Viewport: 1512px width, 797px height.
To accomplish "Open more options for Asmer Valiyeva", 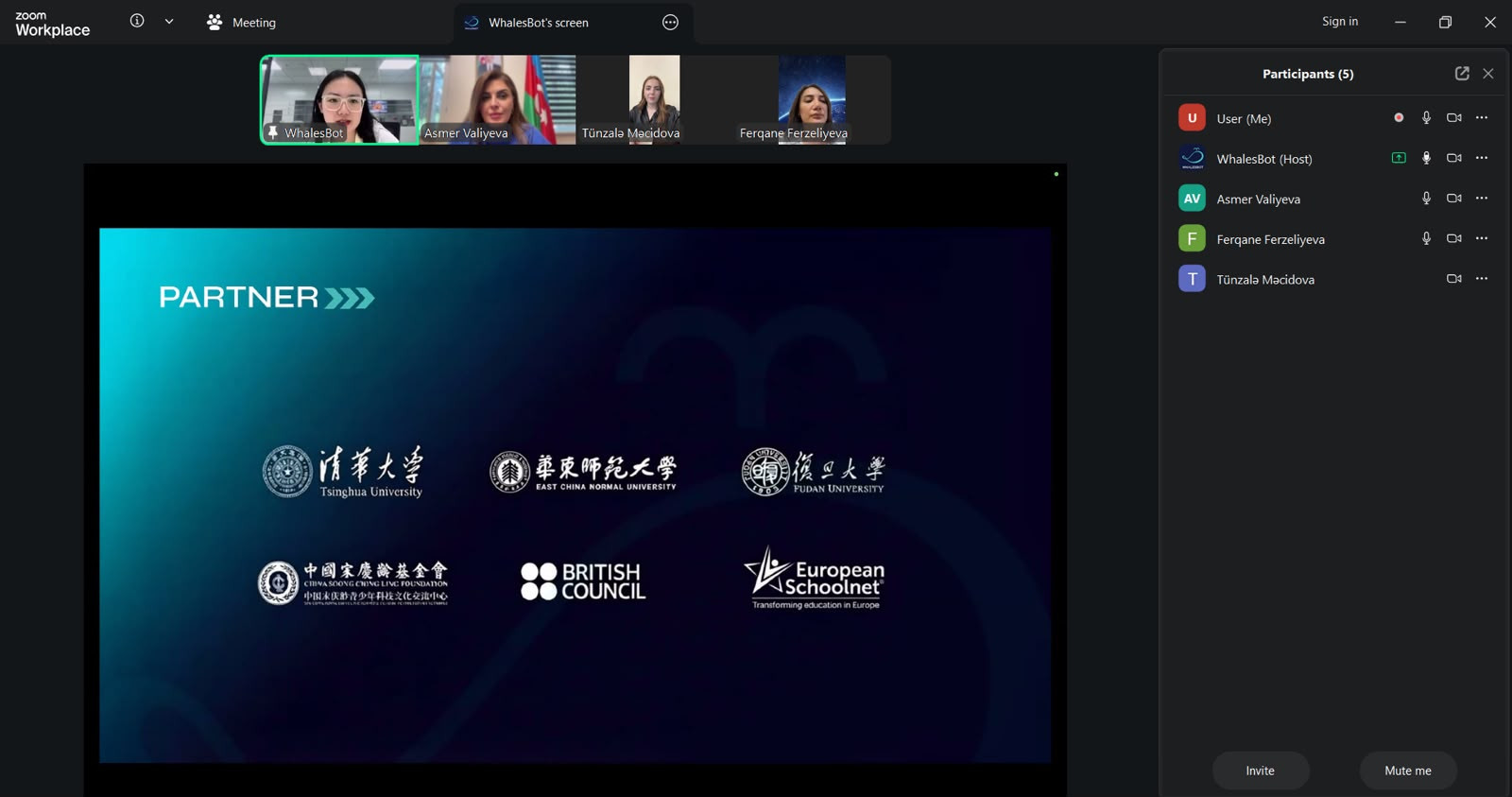I will [x=1482, y=199].
